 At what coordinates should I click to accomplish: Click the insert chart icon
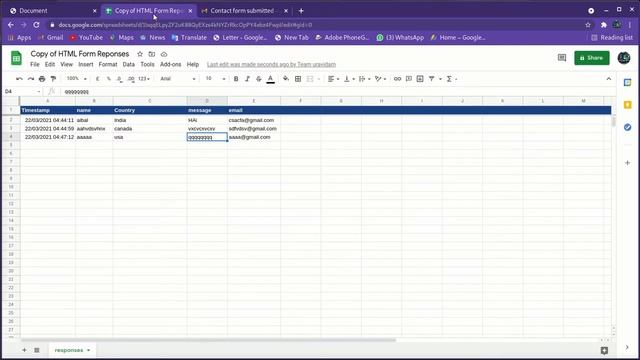click(420, 79)
